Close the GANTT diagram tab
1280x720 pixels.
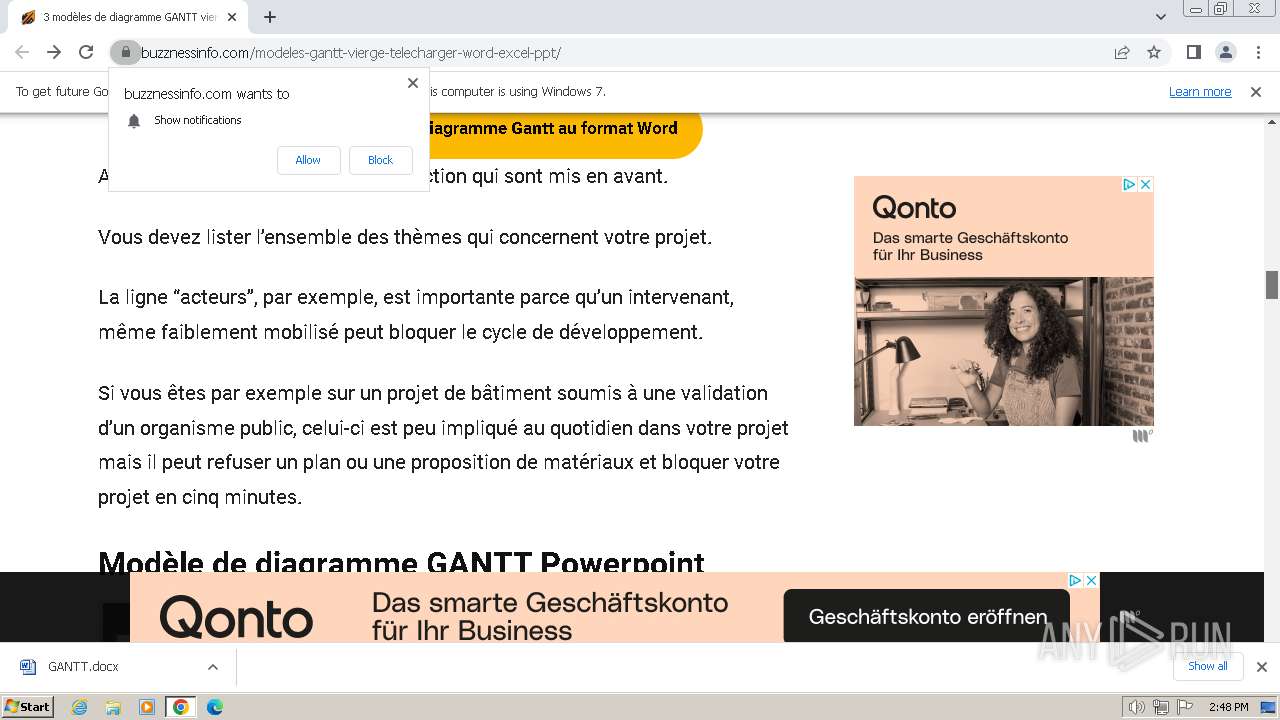(232, 17)
